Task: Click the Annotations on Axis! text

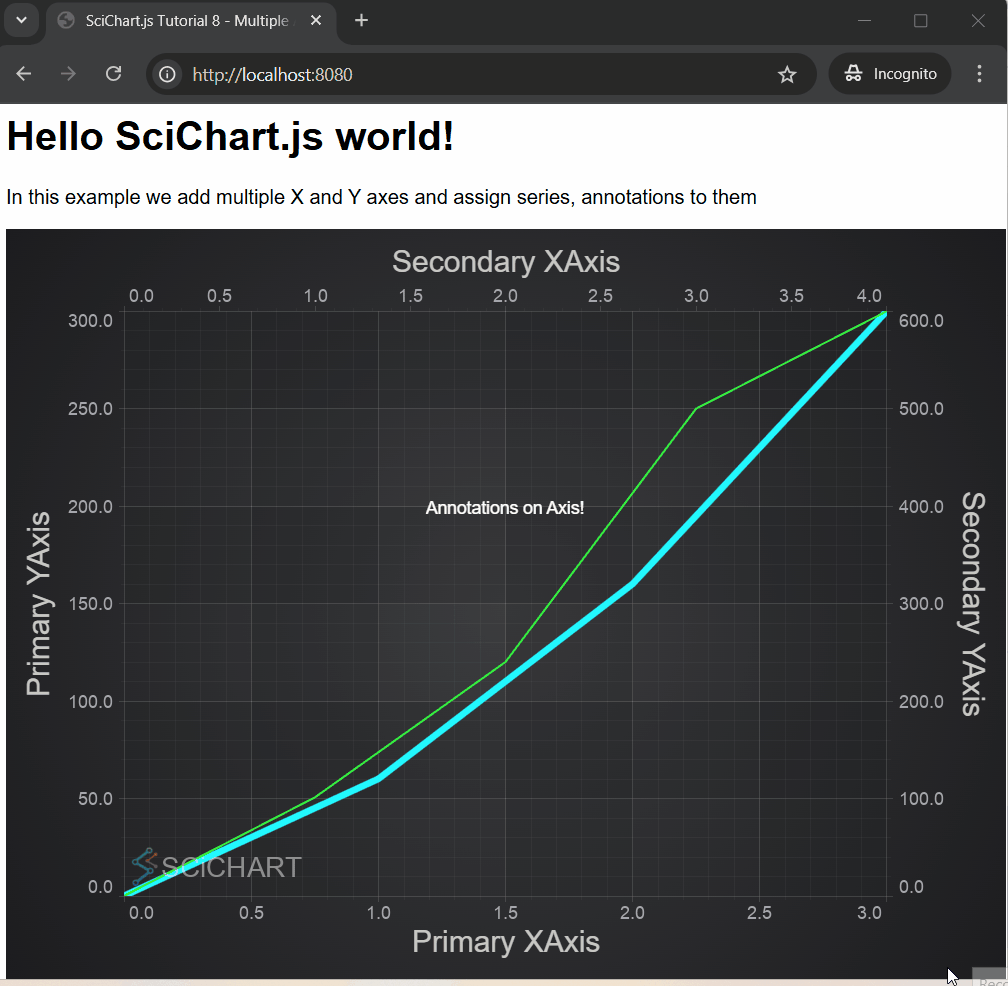Action: click(x=505, y=508)
